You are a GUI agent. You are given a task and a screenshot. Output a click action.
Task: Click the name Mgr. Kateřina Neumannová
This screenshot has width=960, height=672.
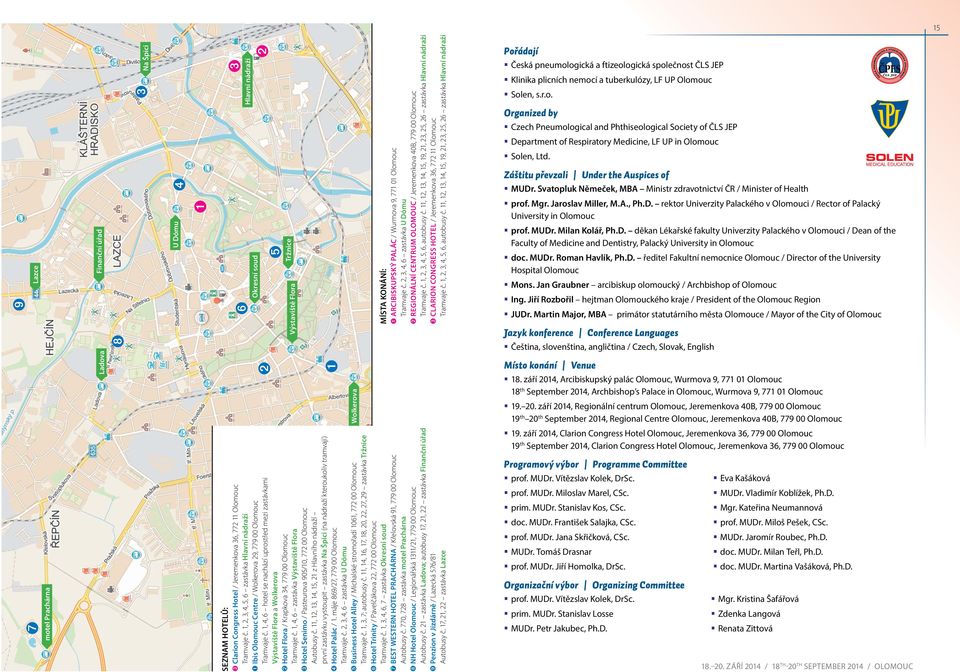(771, 507)
